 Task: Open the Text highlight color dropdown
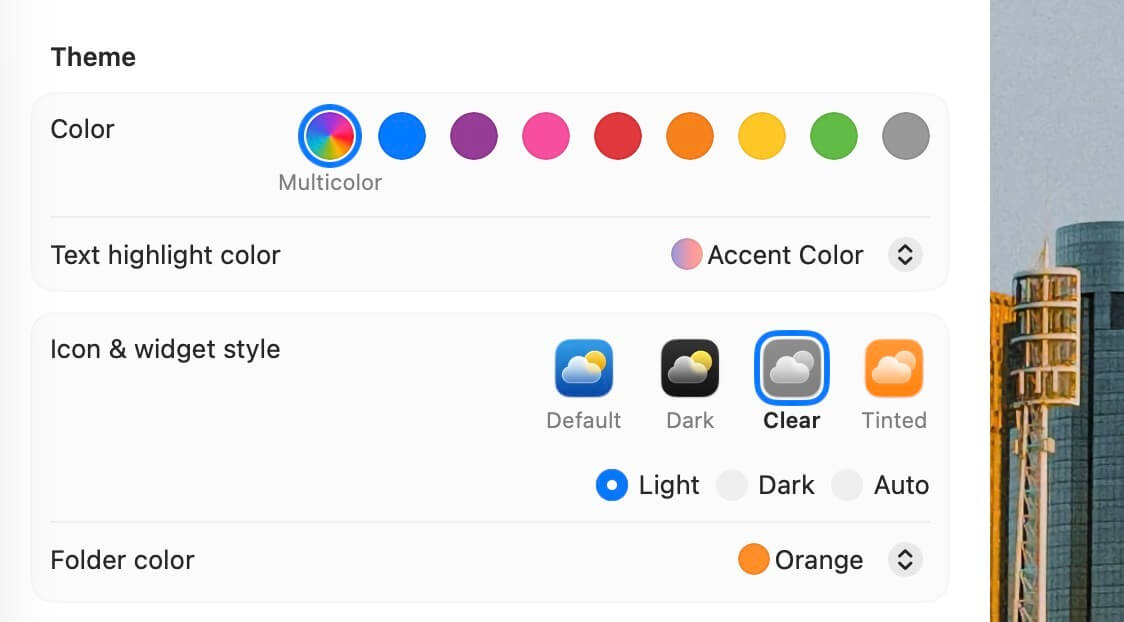tap(904, 255)
